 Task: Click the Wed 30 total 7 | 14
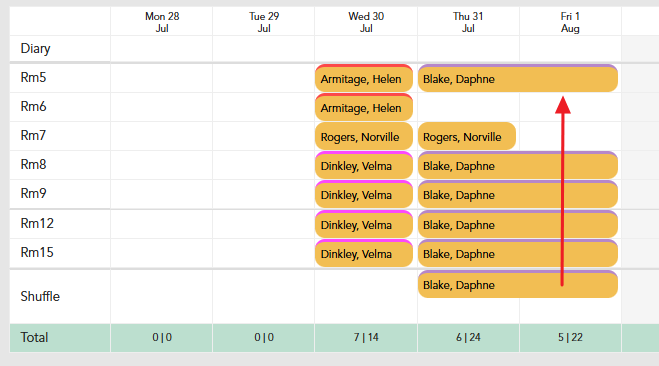[366, 337]
